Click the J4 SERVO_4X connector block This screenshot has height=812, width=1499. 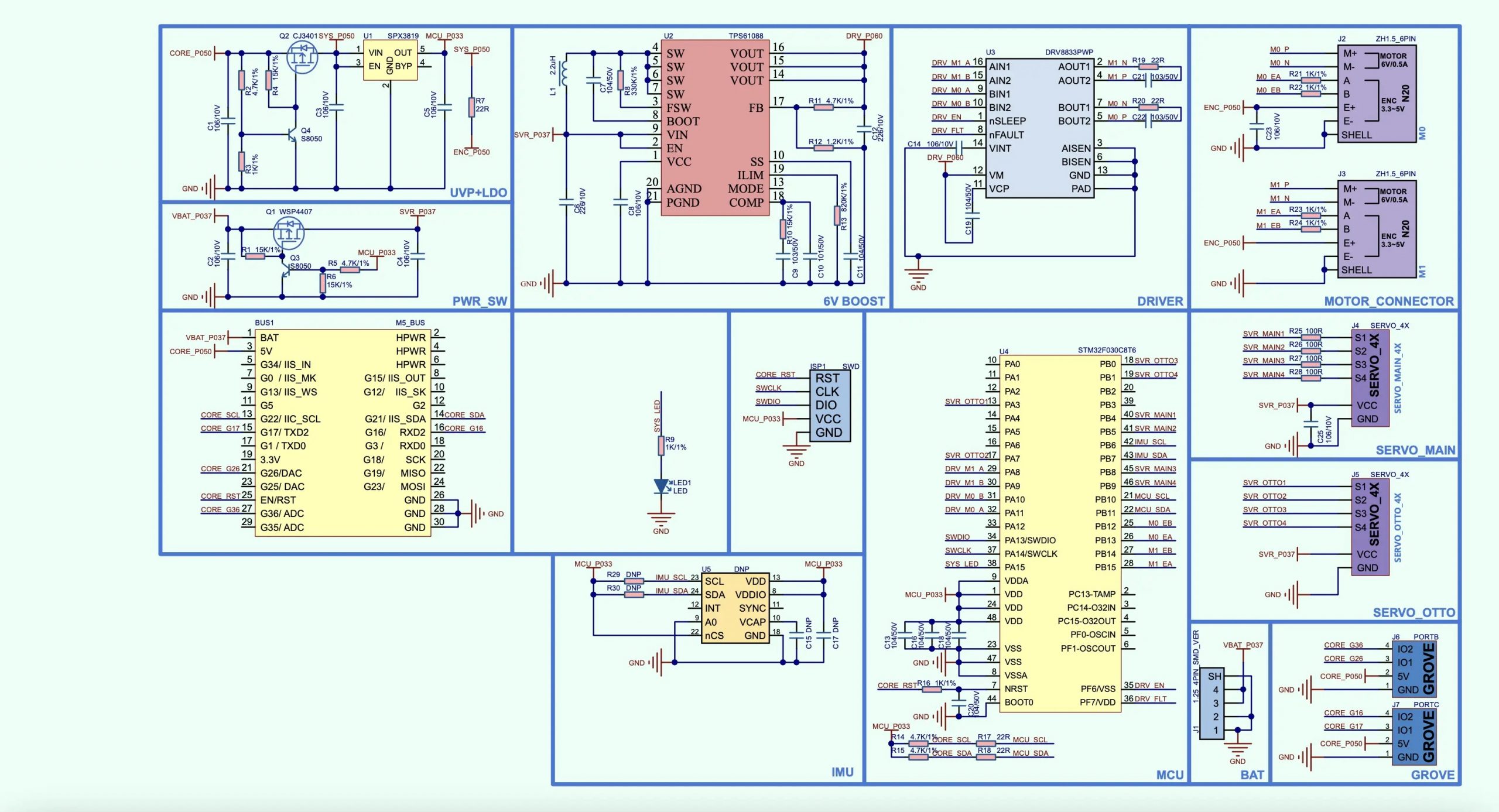point(1370,378)
